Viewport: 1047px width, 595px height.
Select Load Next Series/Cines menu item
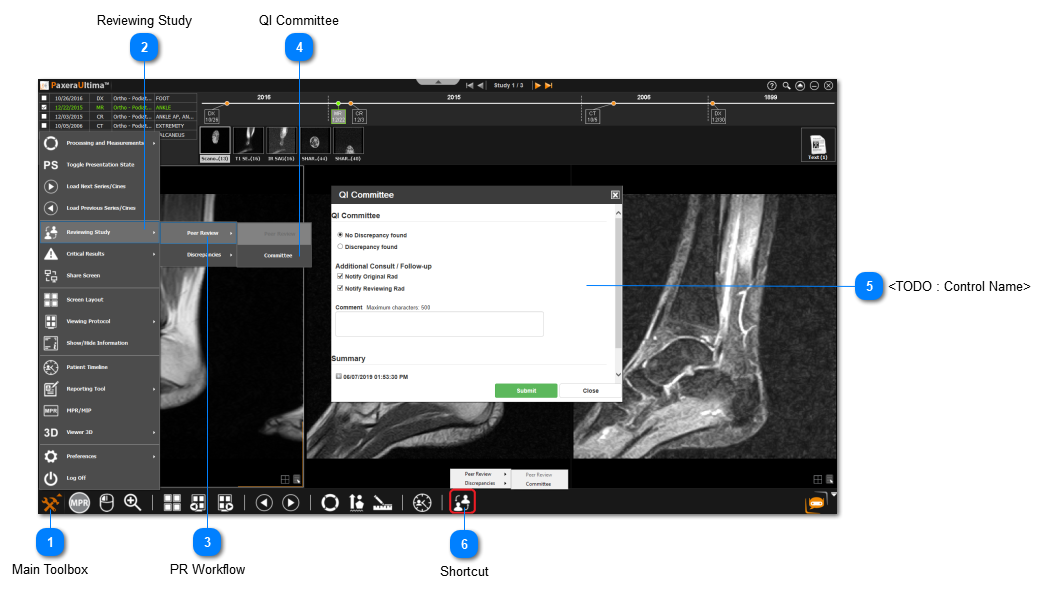point(99,186)
